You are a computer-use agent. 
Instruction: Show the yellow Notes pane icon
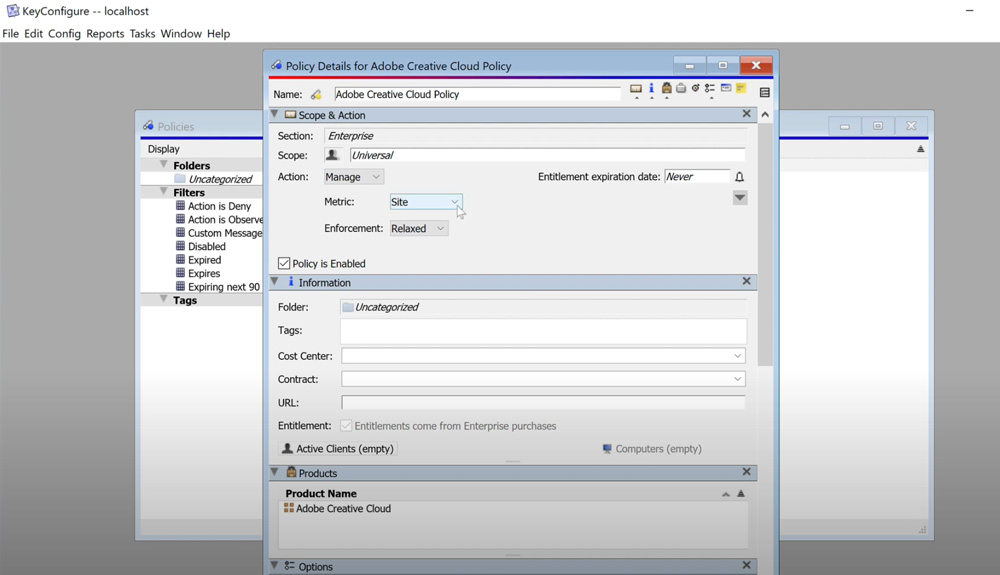pyautogui.click(x=741, y=88)
